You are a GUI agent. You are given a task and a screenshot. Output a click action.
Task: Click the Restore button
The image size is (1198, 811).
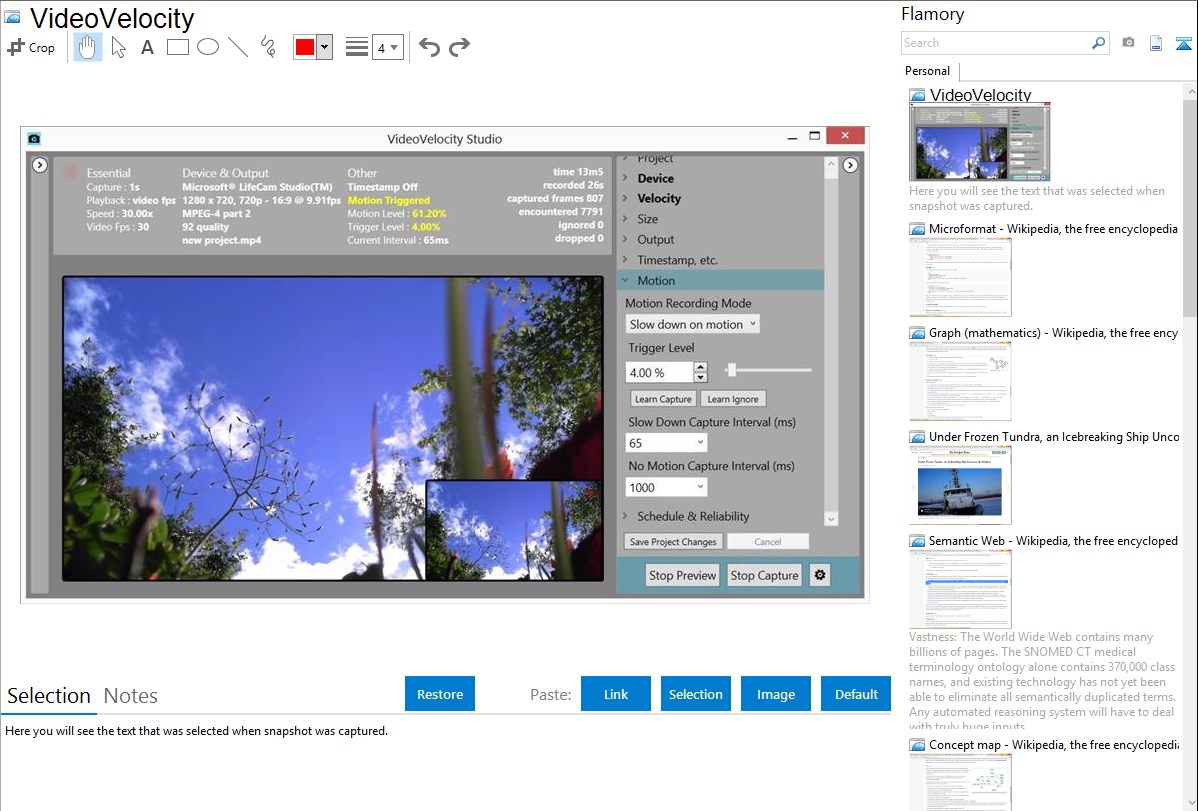[440, 694]
